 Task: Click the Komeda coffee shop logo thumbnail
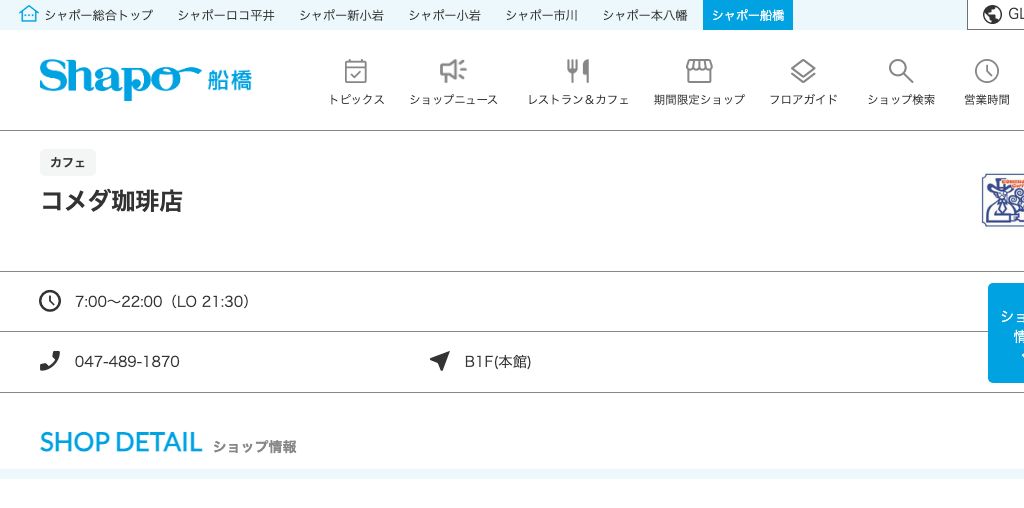tap(1003, 200)
